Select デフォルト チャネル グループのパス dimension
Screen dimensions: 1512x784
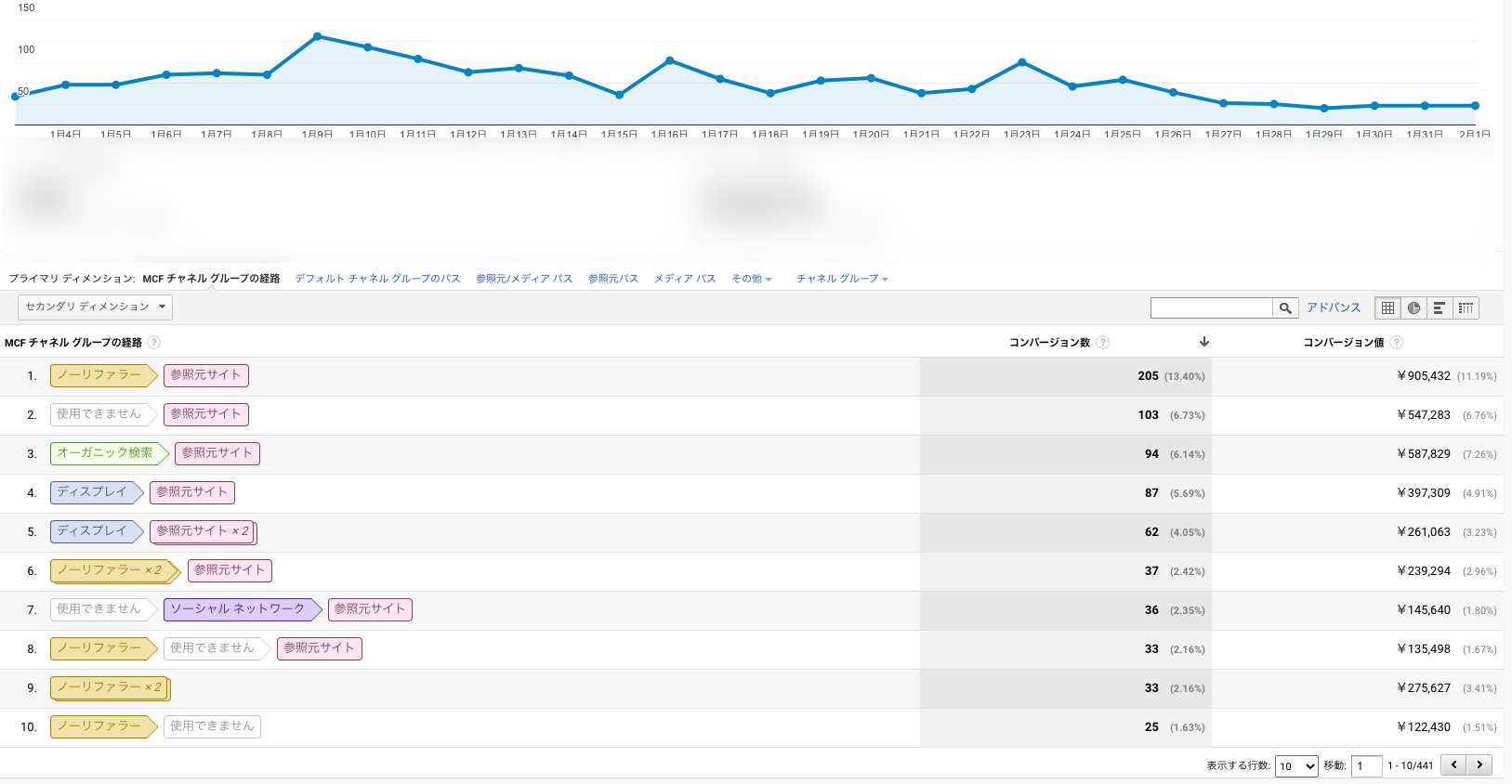coord(377,279)
